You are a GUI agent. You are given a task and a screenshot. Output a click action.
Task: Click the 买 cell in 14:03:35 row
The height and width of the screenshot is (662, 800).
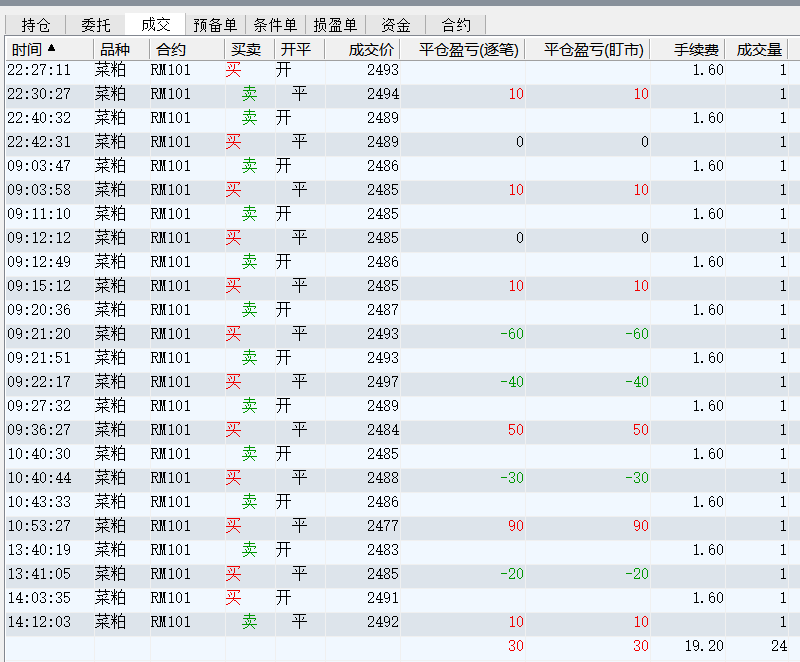click(233, 598)
